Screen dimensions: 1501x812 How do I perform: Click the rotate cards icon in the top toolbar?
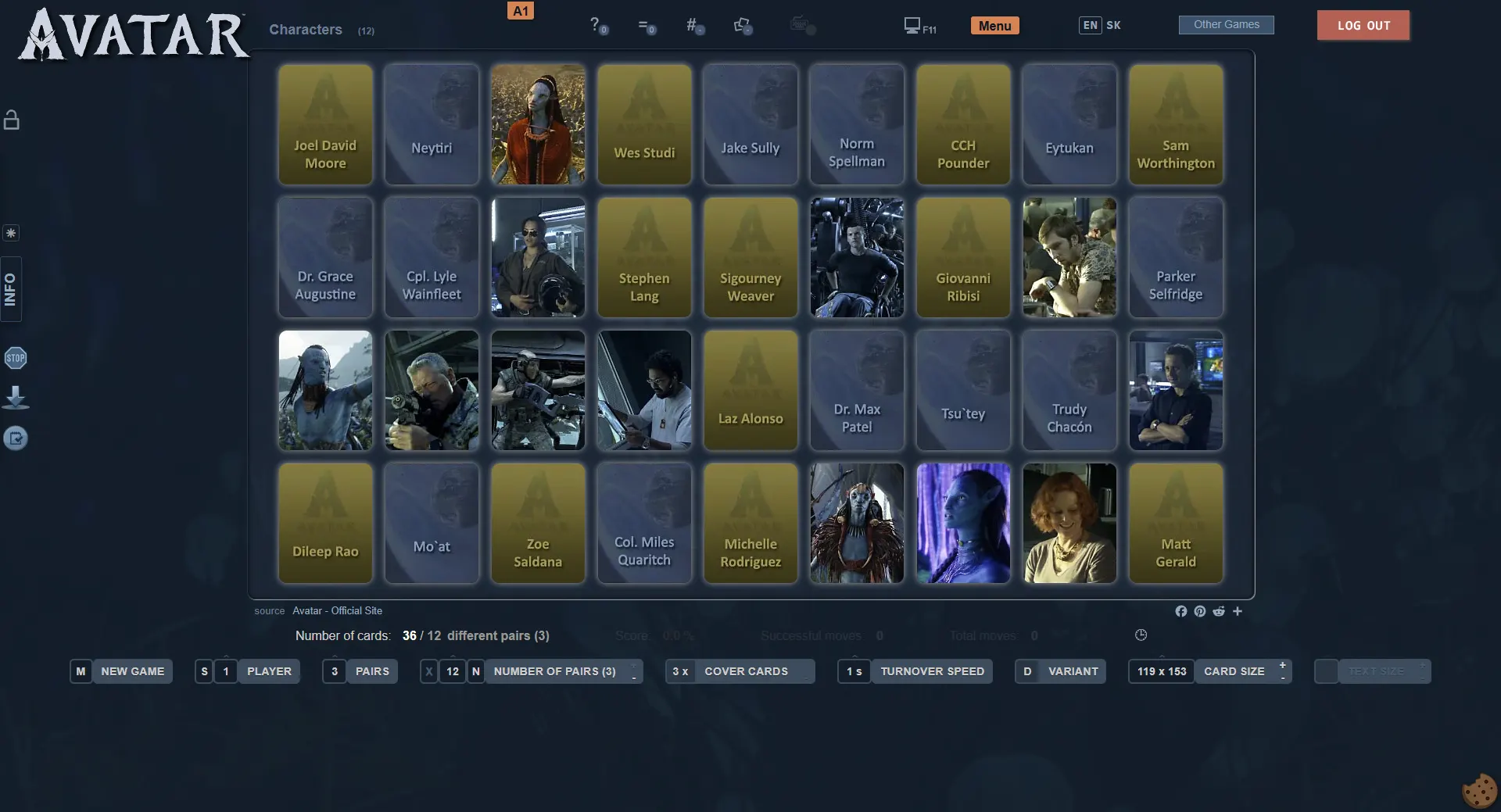click(x=742, y=26)
